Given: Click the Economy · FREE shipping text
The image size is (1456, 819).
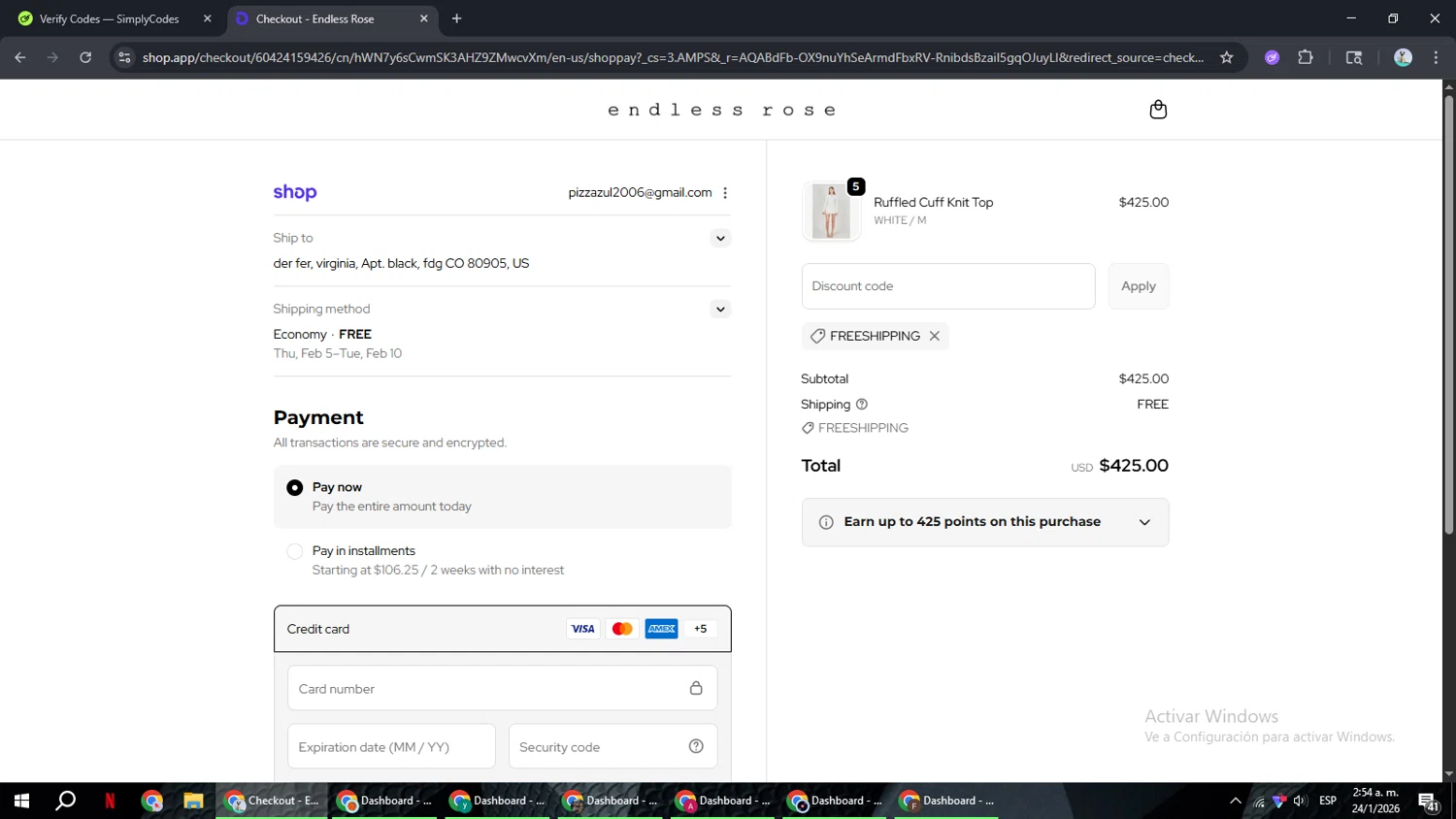Looking at the screenshot, I should coord(322,335).
